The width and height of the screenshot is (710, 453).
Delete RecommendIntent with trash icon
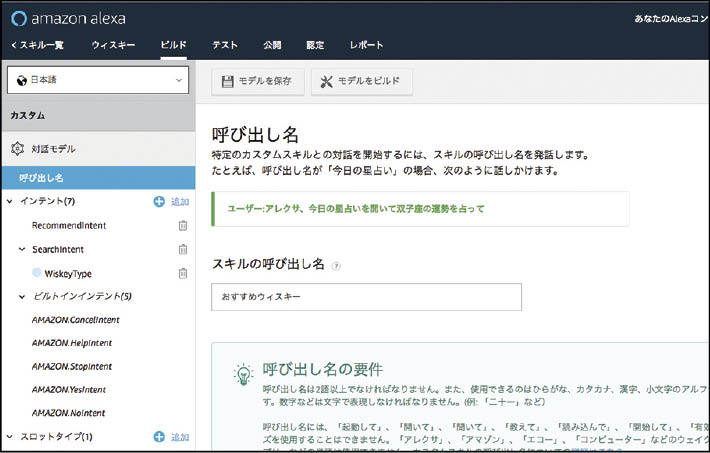183,225
